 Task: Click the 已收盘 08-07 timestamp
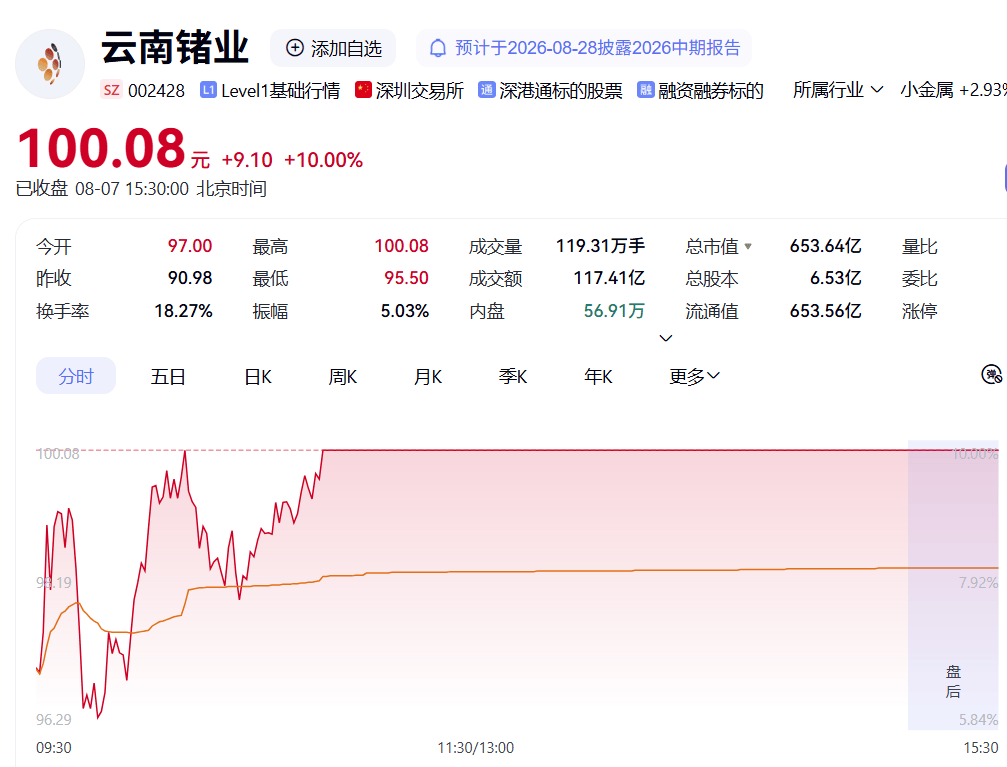141,189
